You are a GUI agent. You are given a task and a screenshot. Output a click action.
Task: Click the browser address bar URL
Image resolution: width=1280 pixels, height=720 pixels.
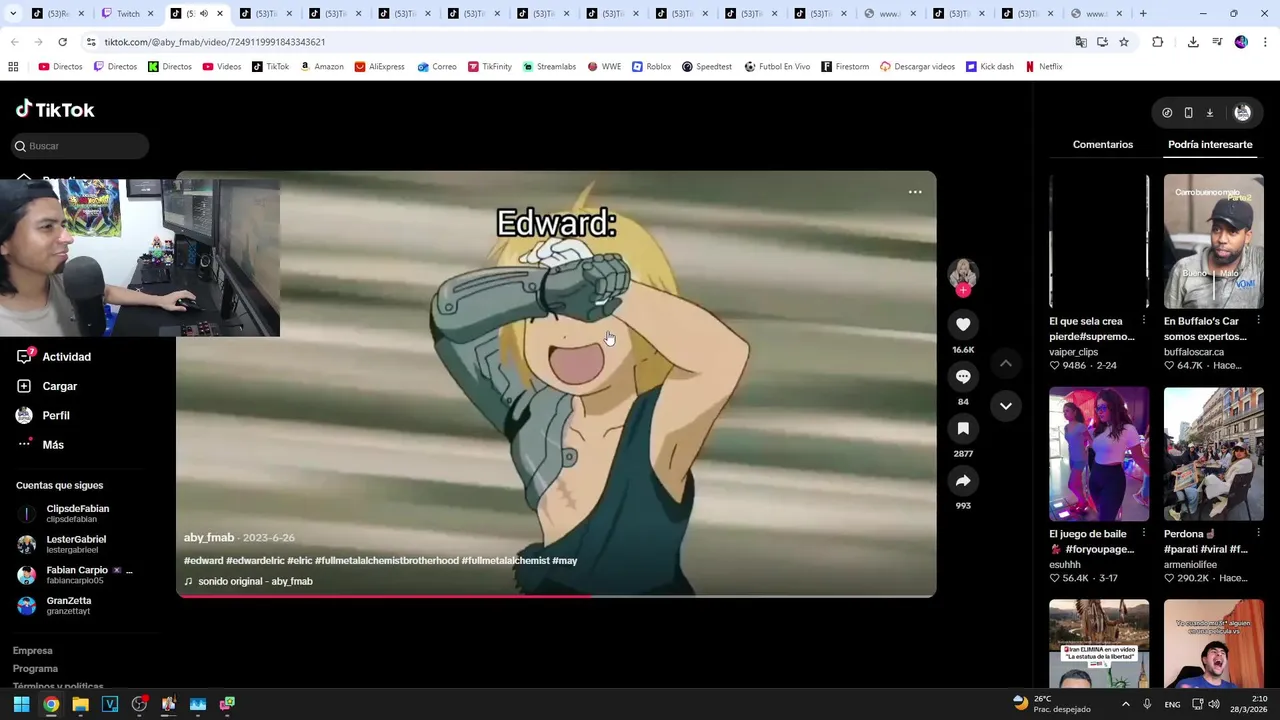click(214, 42)
